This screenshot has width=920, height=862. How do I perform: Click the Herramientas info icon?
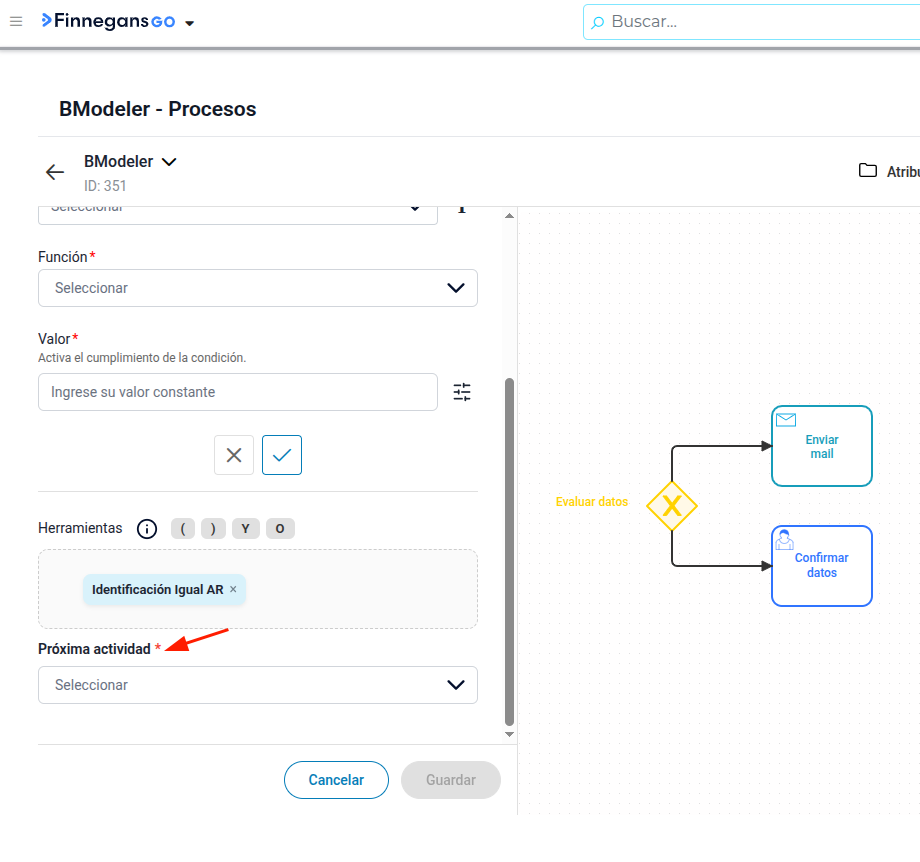[147, 529]
